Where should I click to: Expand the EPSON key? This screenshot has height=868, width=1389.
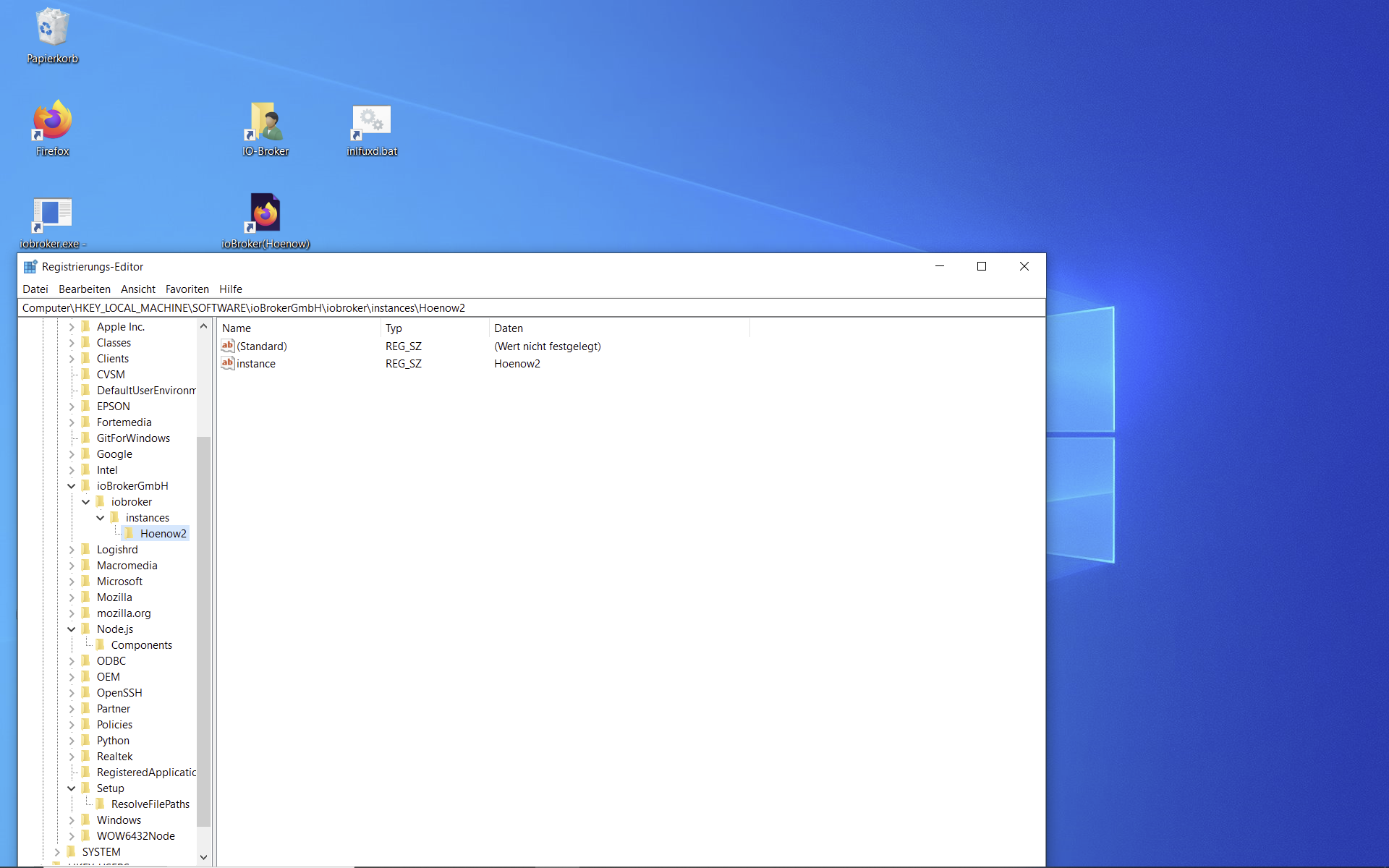click(x=72, y=407)
